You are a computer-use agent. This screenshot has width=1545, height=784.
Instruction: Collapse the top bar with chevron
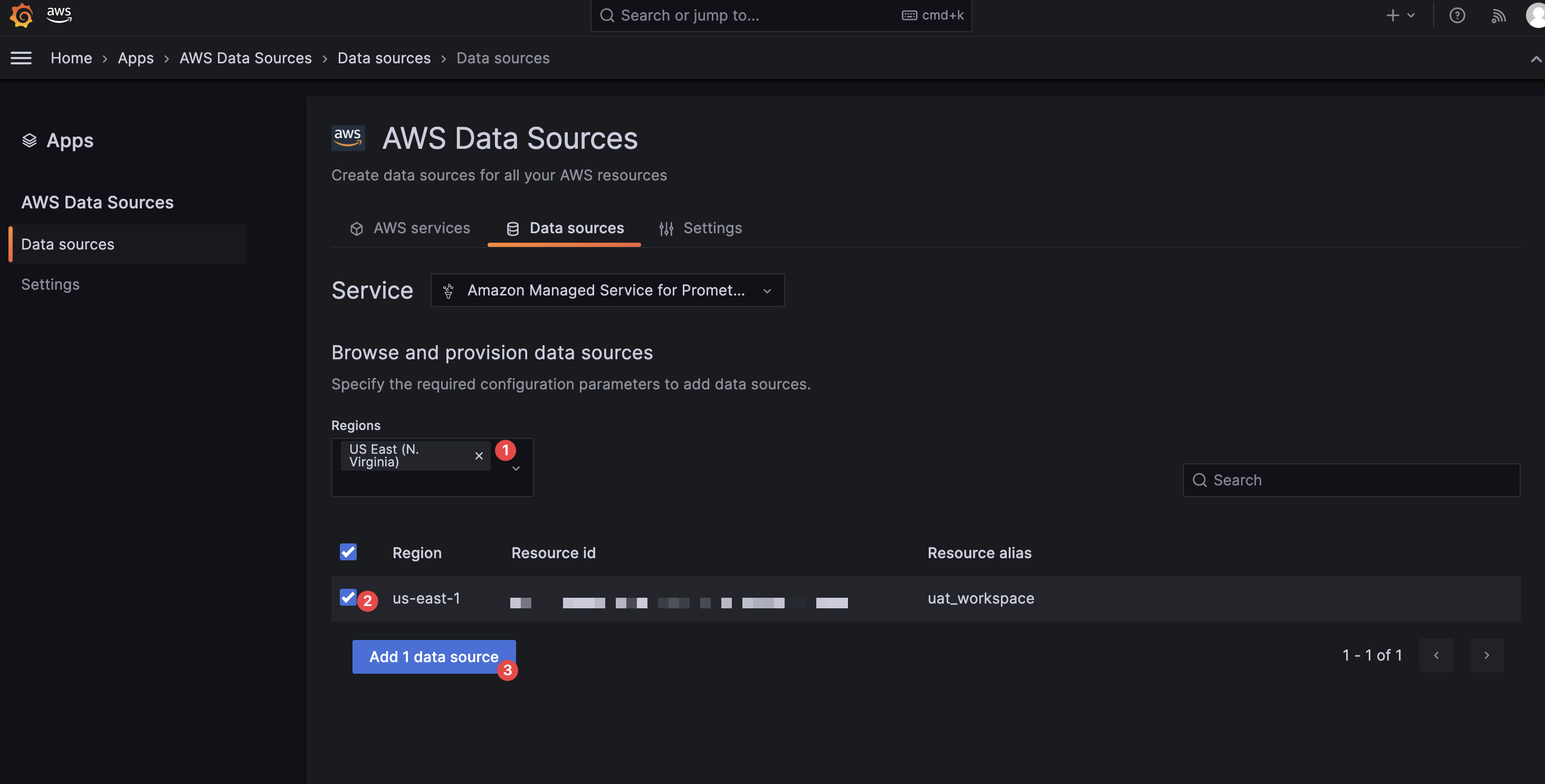pos(1536,59)
